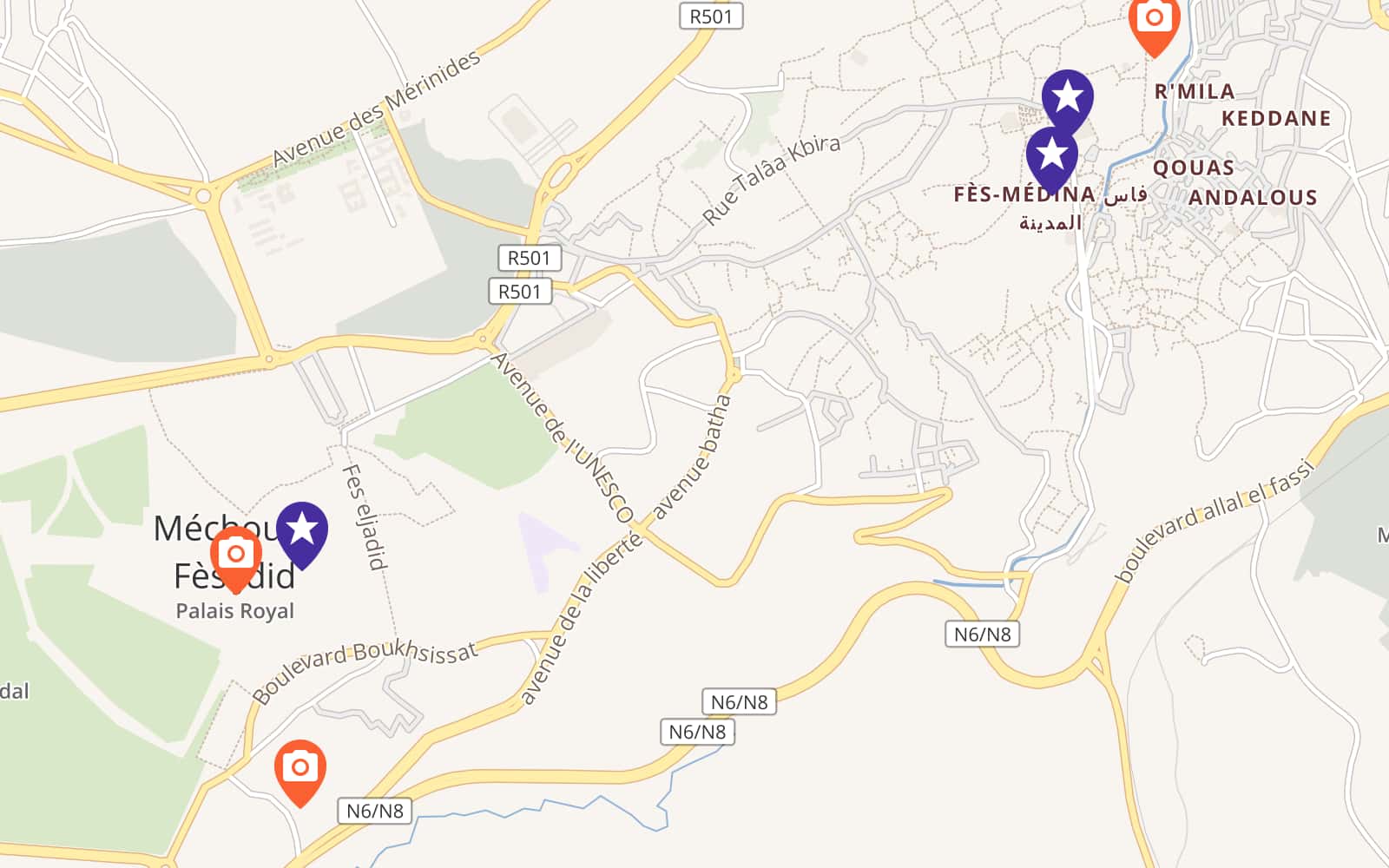Select the Fes eljadid street label

(x=365, y=516)
